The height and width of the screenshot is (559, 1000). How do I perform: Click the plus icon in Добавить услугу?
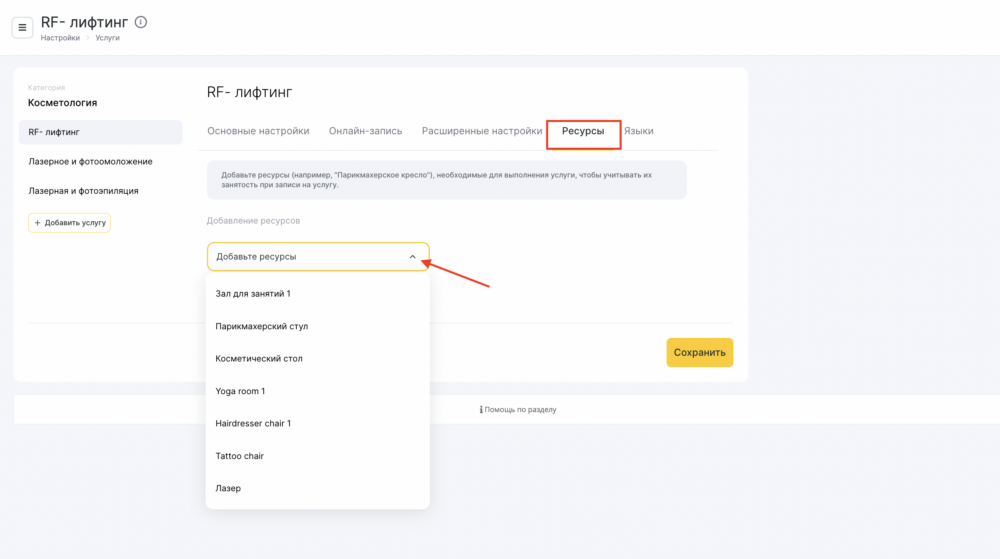tap(37, 223)
